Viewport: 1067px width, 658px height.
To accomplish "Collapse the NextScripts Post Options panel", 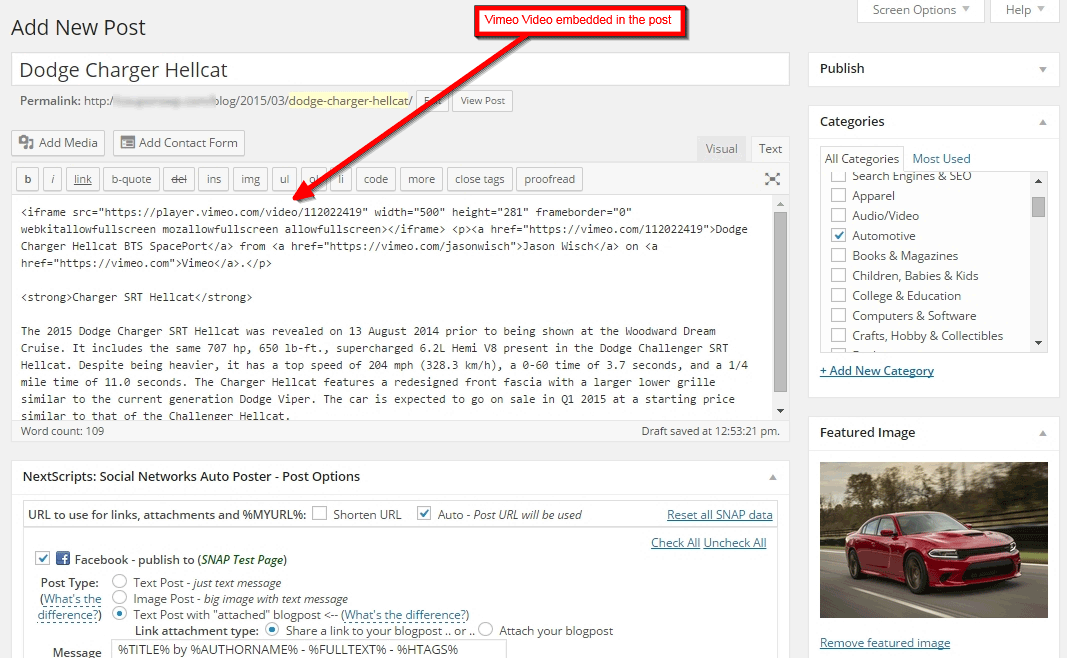I will pyautogui.click(x=773, y=478).
